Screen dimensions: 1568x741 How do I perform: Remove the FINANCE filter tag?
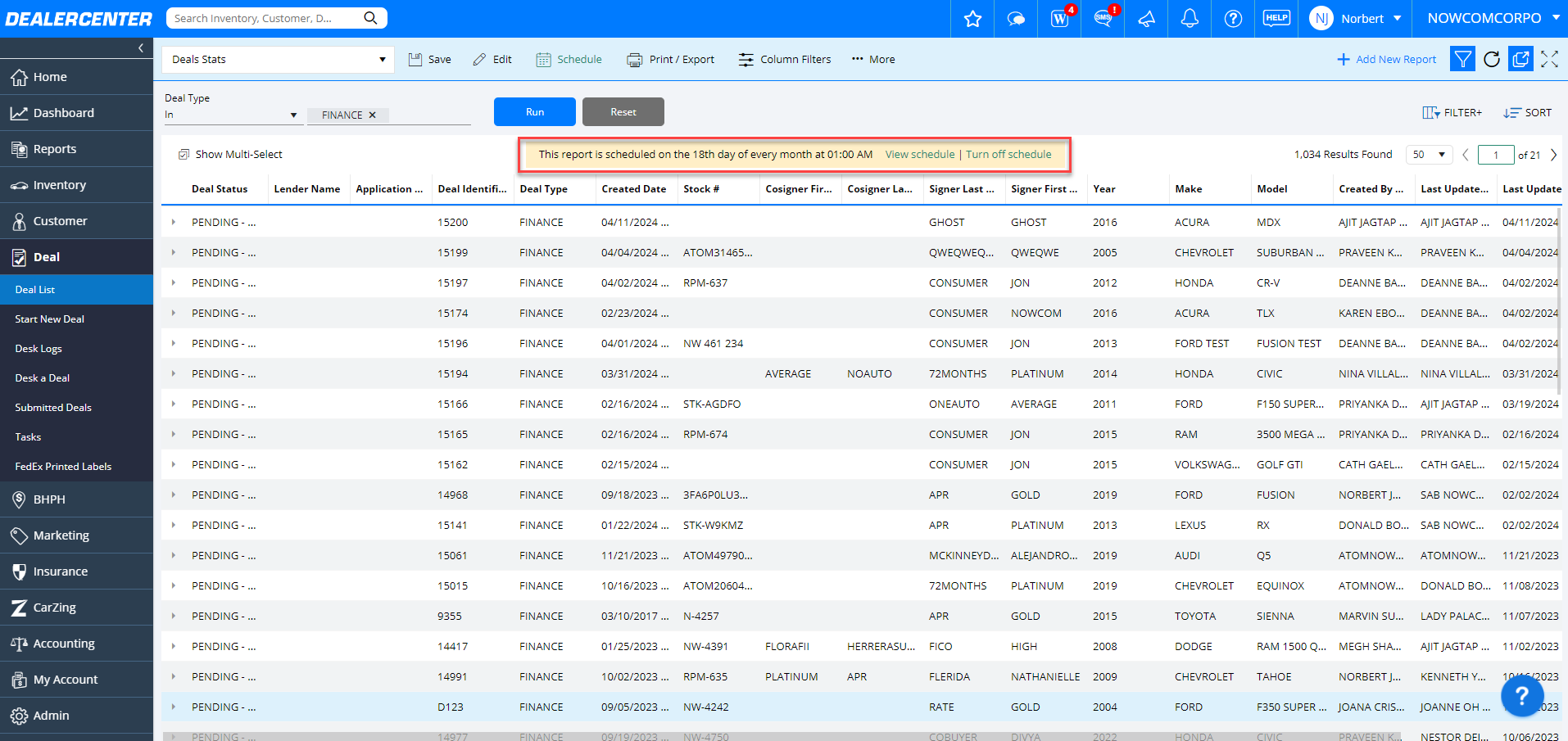(372, 115)
